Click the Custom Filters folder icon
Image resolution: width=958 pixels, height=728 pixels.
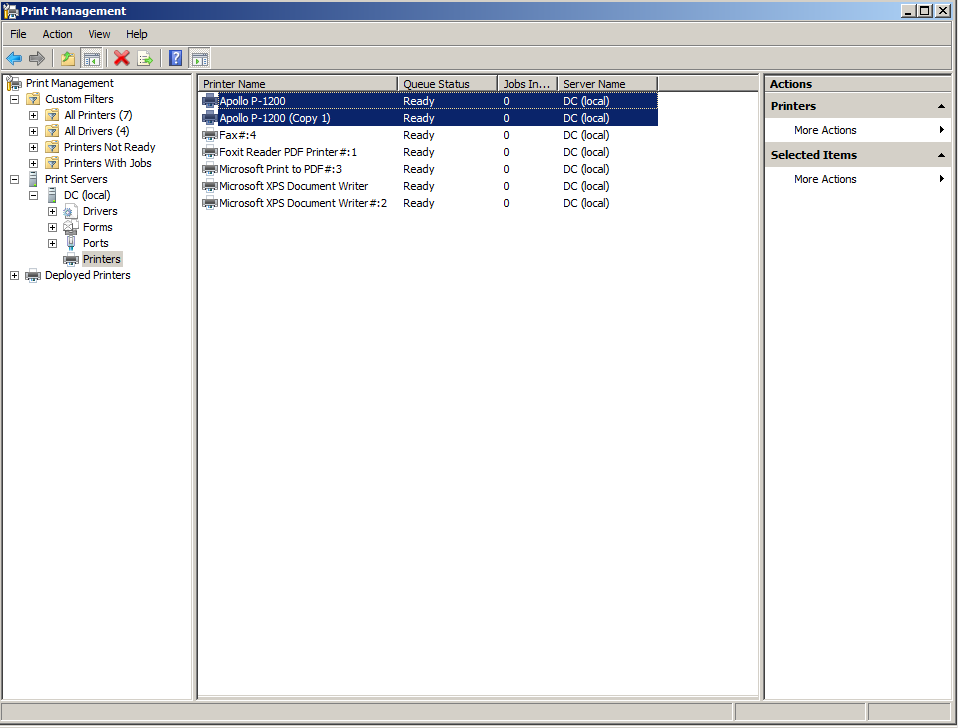(34, 99)
